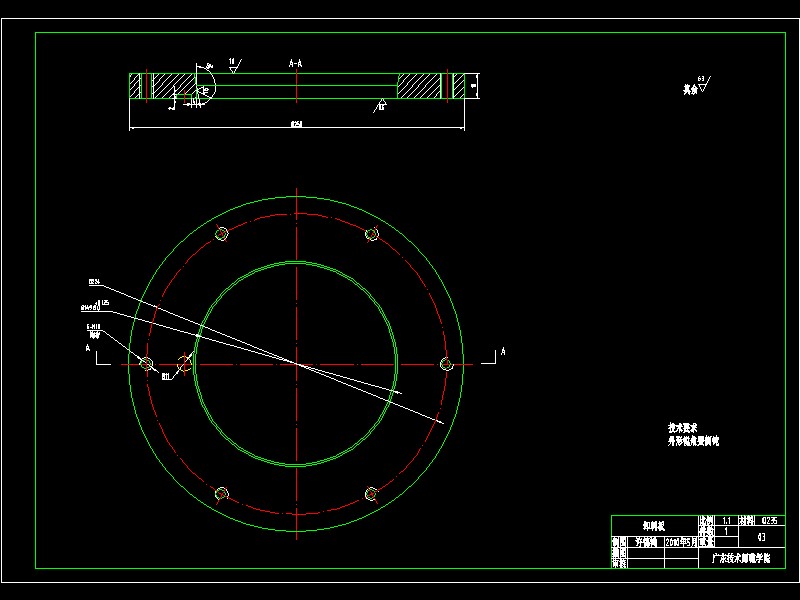The width and height of the screenshot is (800, 600).
Task: Select the 技术要求 heading text
Action: [x=683, y=428]
